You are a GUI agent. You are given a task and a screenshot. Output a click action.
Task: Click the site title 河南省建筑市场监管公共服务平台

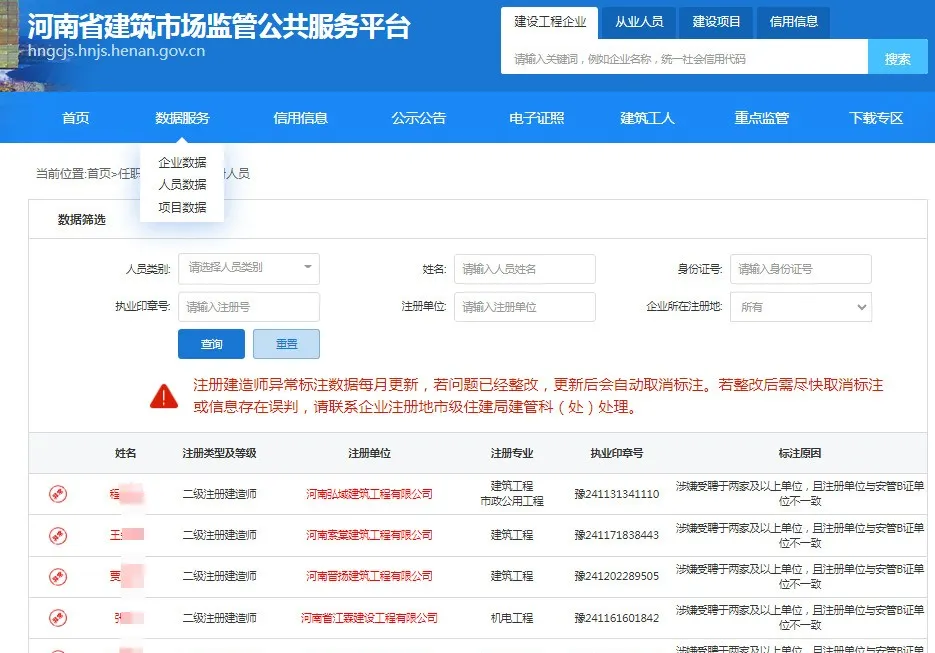[219, 26]
